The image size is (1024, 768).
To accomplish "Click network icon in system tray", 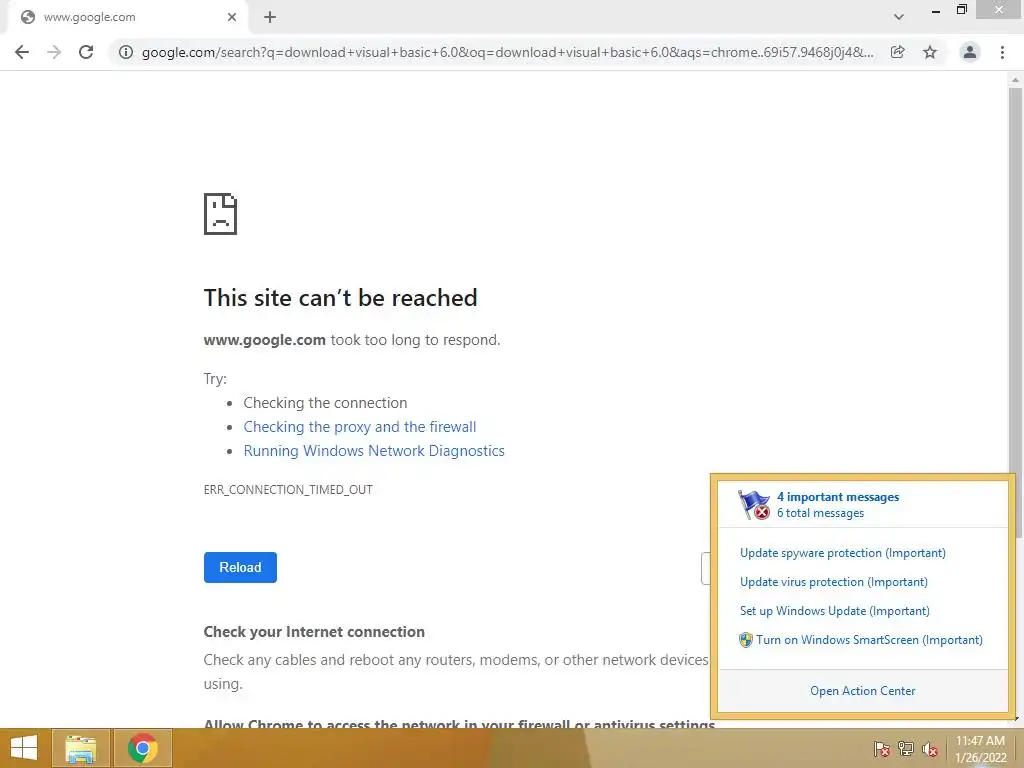I will pos(906,749).
